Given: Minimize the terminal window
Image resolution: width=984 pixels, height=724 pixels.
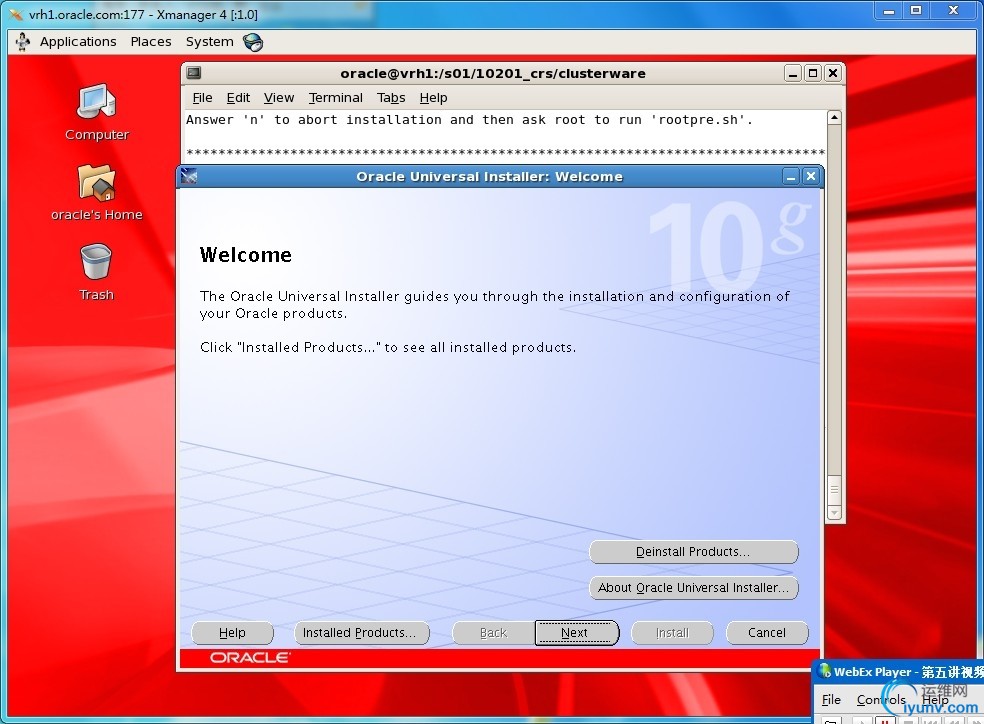Looking at the screenshot, I should (x=793, y=73).
